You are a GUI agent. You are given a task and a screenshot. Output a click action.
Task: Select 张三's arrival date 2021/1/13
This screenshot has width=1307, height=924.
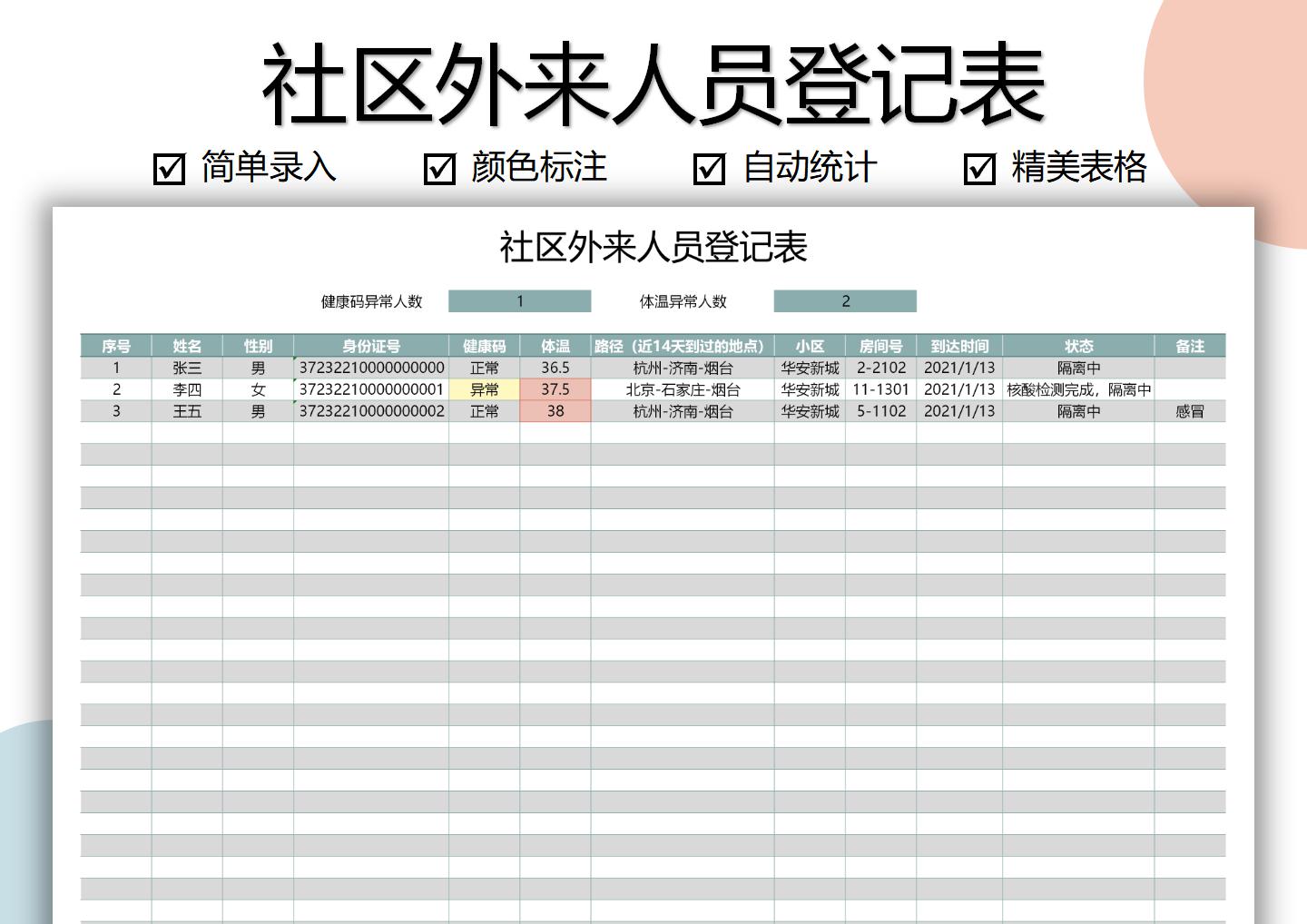[x=960, y=368]
